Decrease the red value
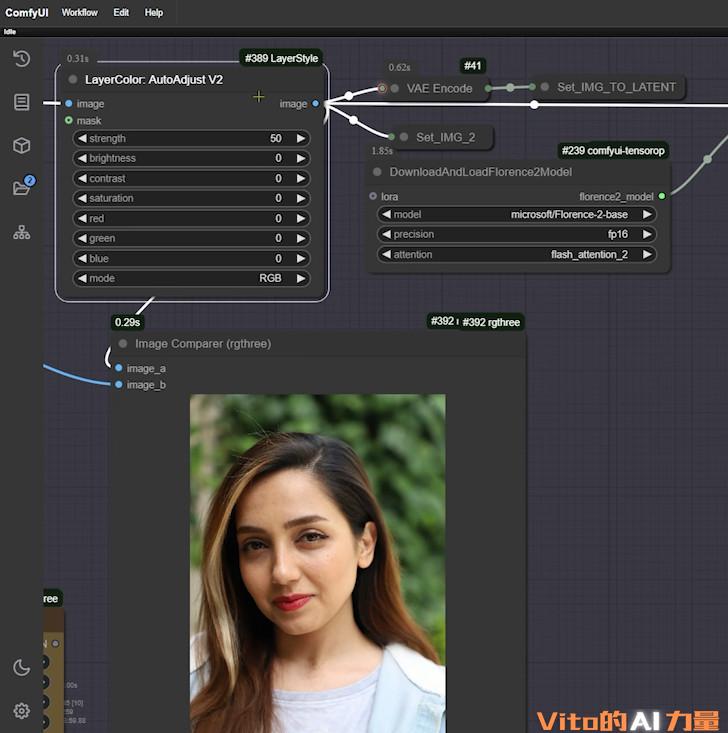 coord(82,218)
